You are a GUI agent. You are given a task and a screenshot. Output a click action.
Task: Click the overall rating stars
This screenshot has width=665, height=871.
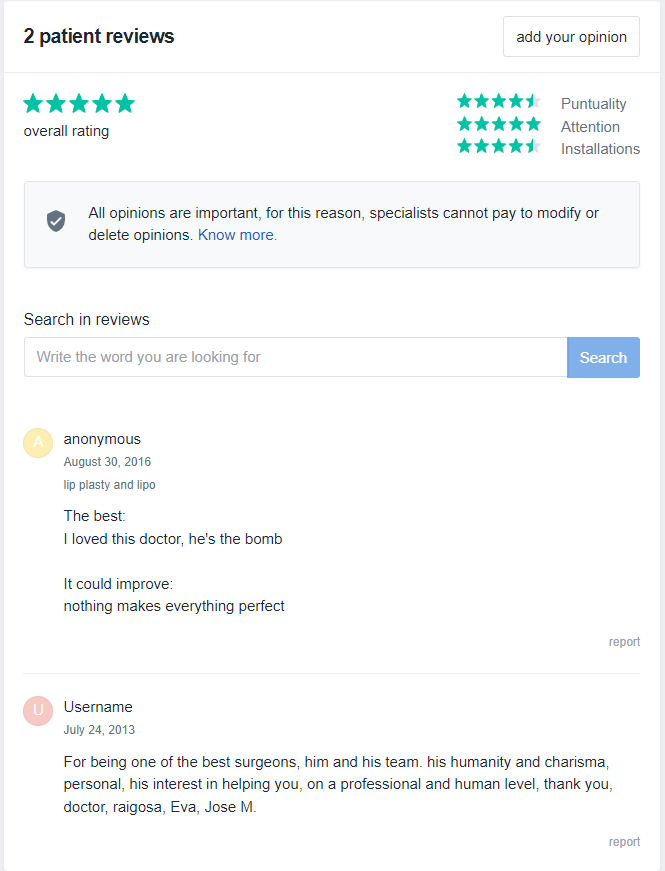(x=79, y=103)
